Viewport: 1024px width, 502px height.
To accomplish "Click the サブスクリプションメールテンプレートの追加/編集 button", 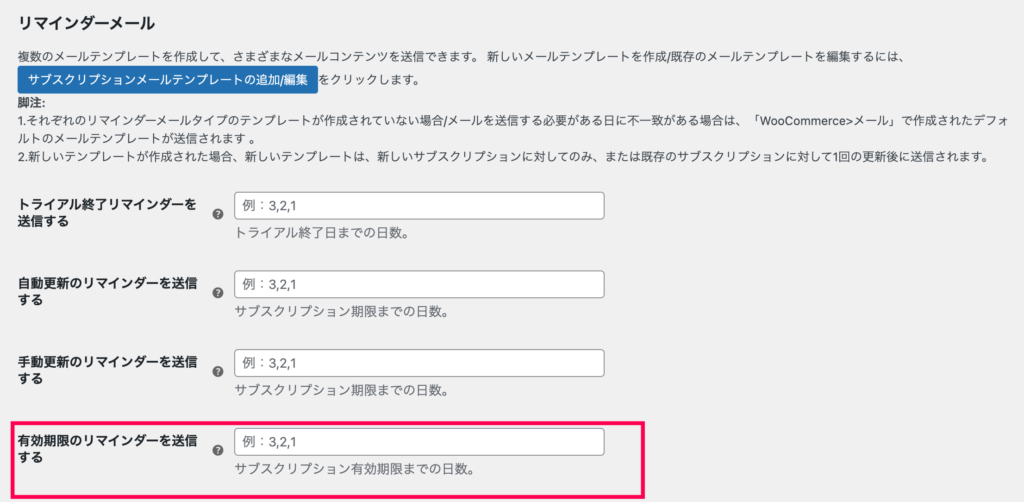I will tap(168, 80).
